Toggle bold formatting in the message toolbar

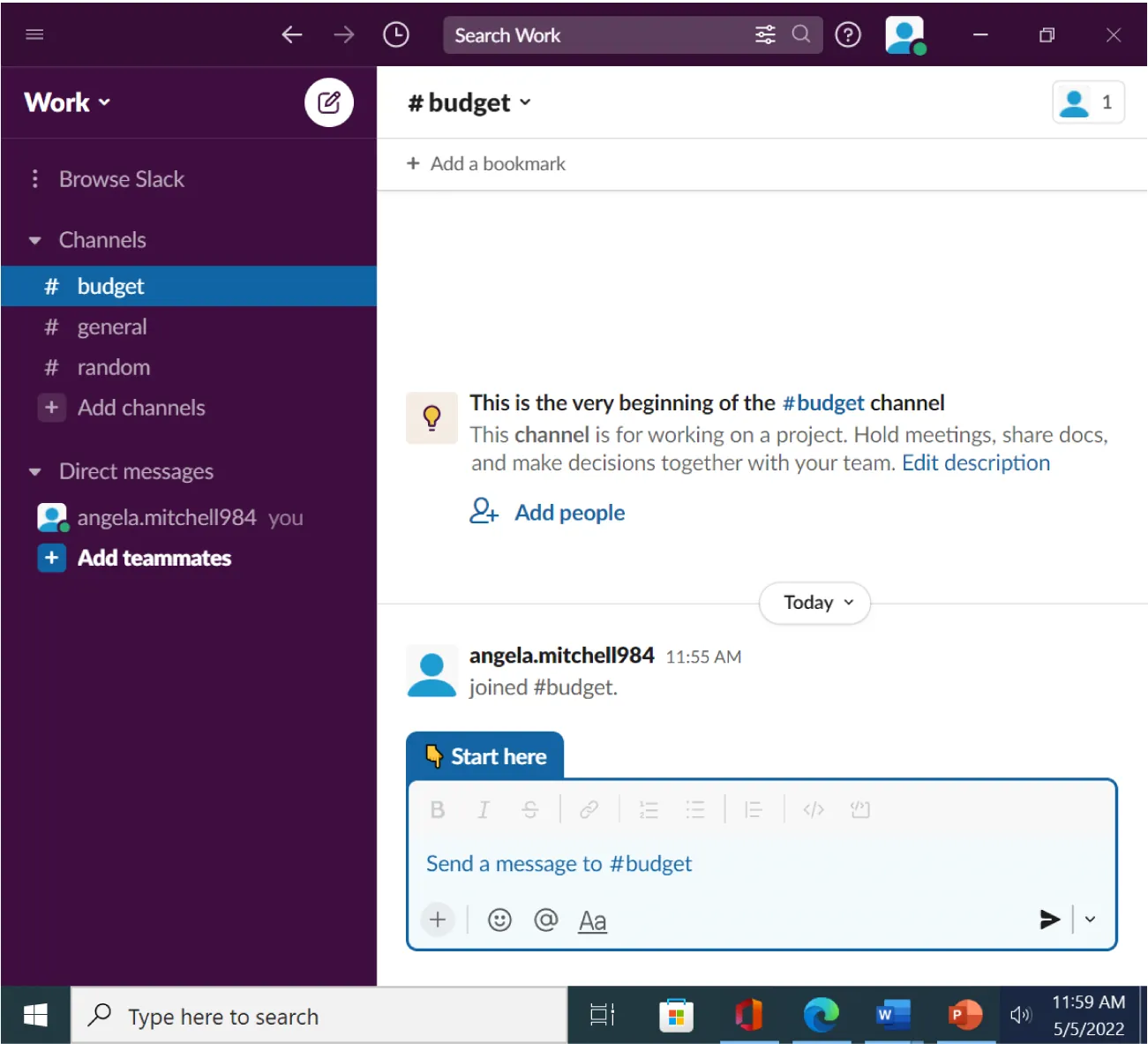(437, 809)
